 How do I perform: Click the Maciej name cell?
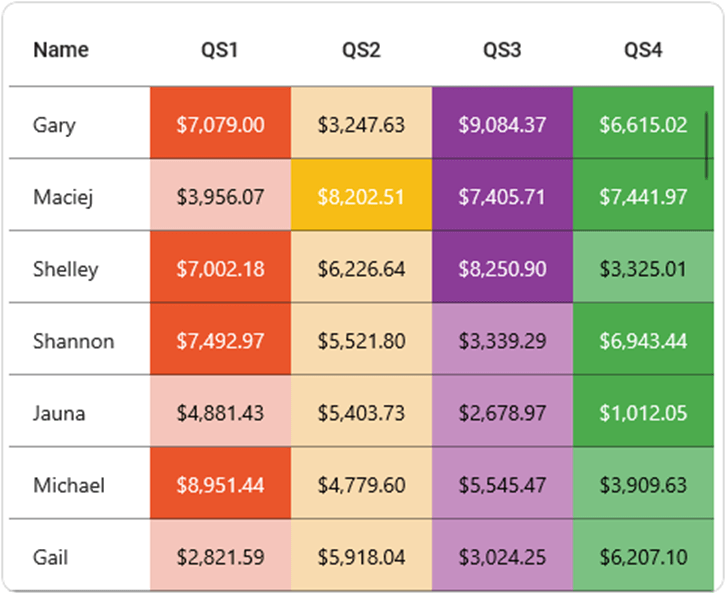pos(63,197)
